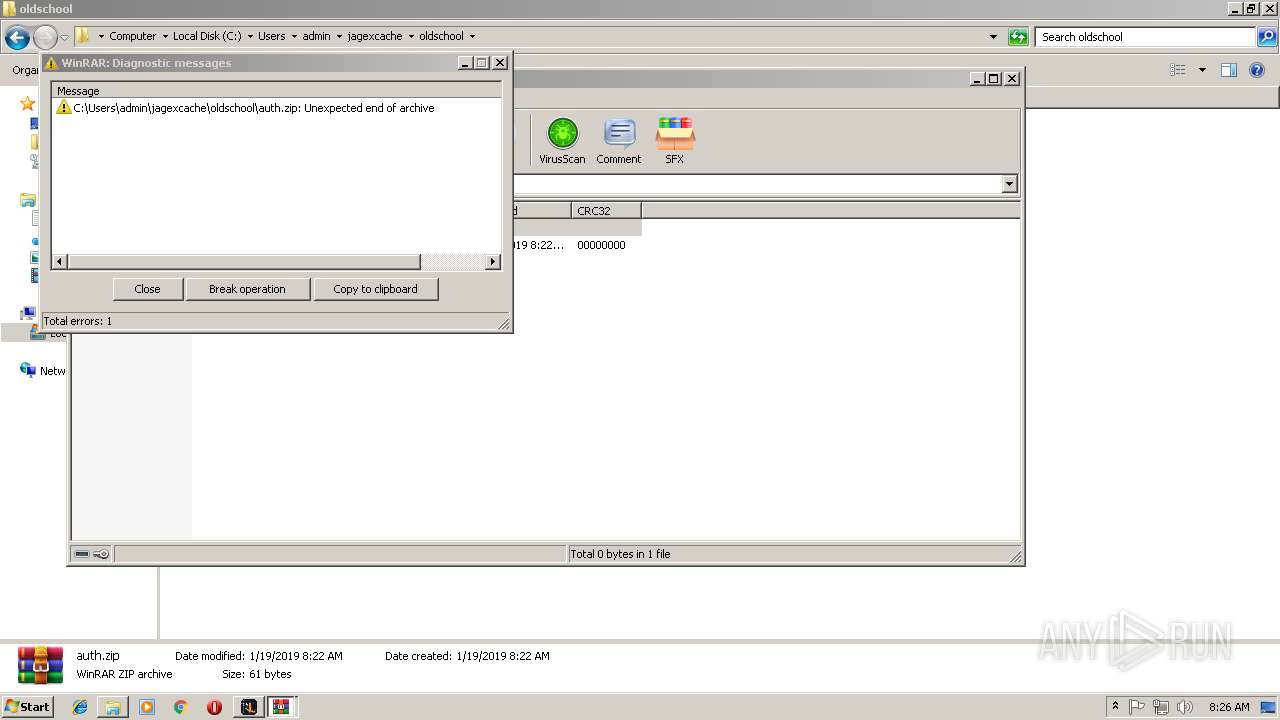1280x720 pixels.
Task: Maximize the WinRAR diagnostic messages dialog
Action: (482, 62)
